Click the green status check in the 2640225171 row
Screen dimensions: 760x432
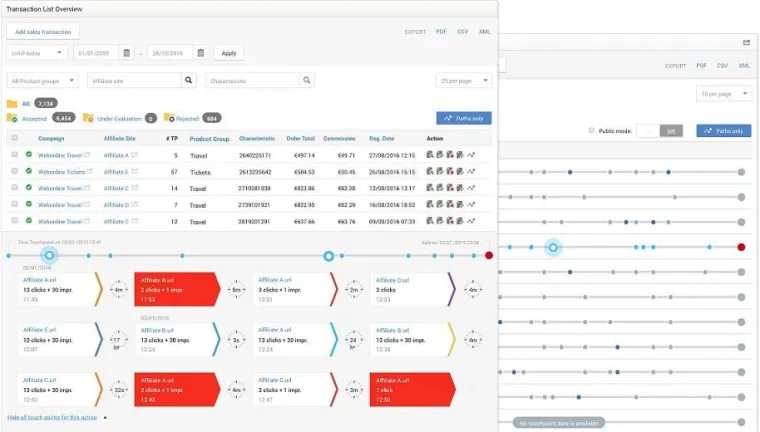(29, 155)
